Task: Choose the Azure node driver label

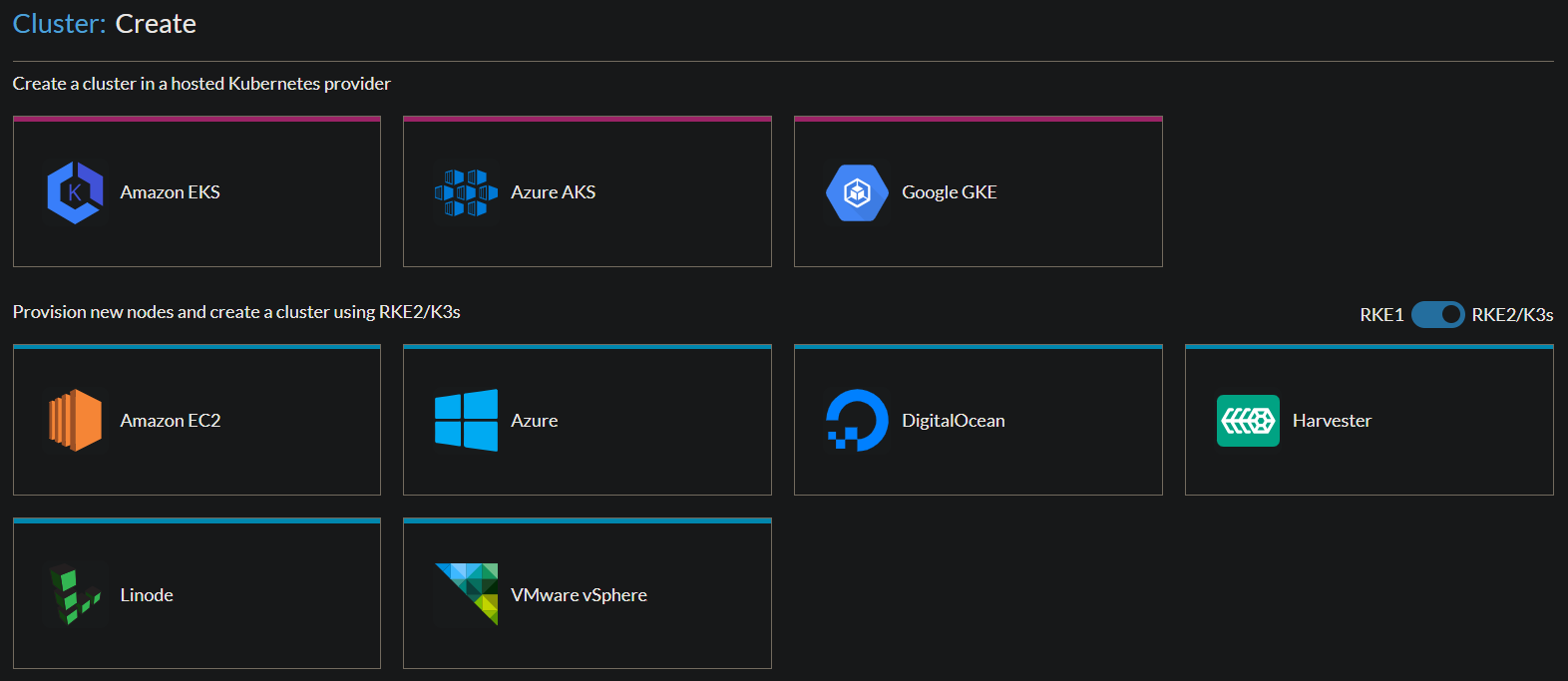Action: 535,421
